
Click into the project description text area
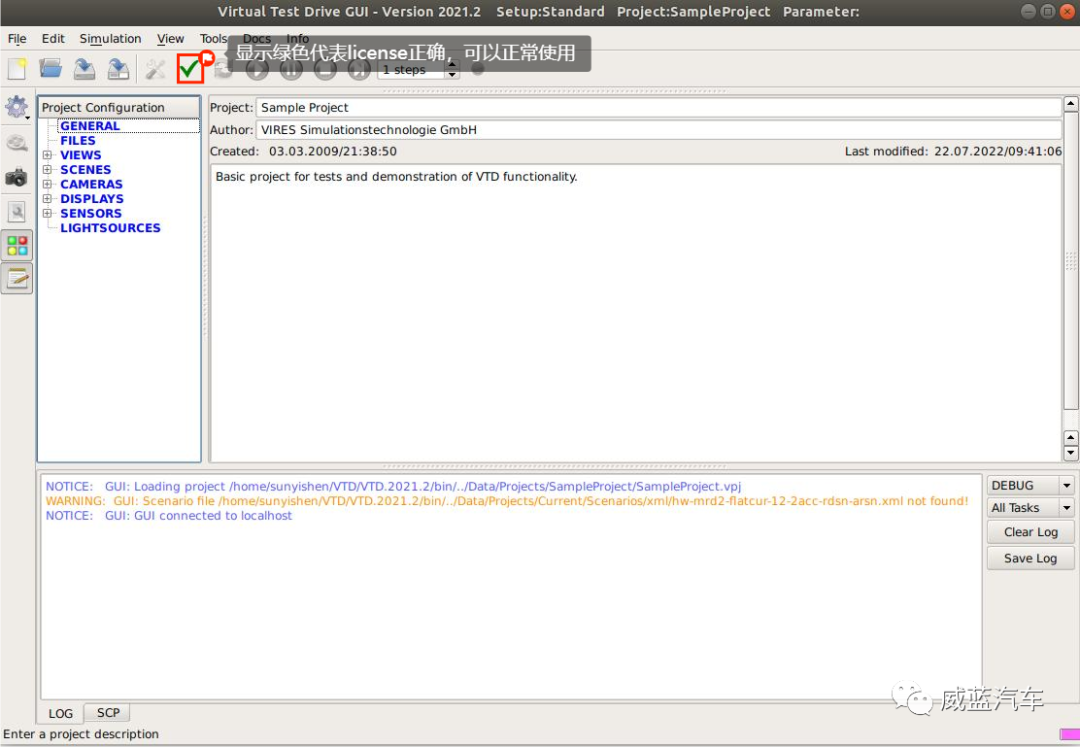tap(635, 312)
